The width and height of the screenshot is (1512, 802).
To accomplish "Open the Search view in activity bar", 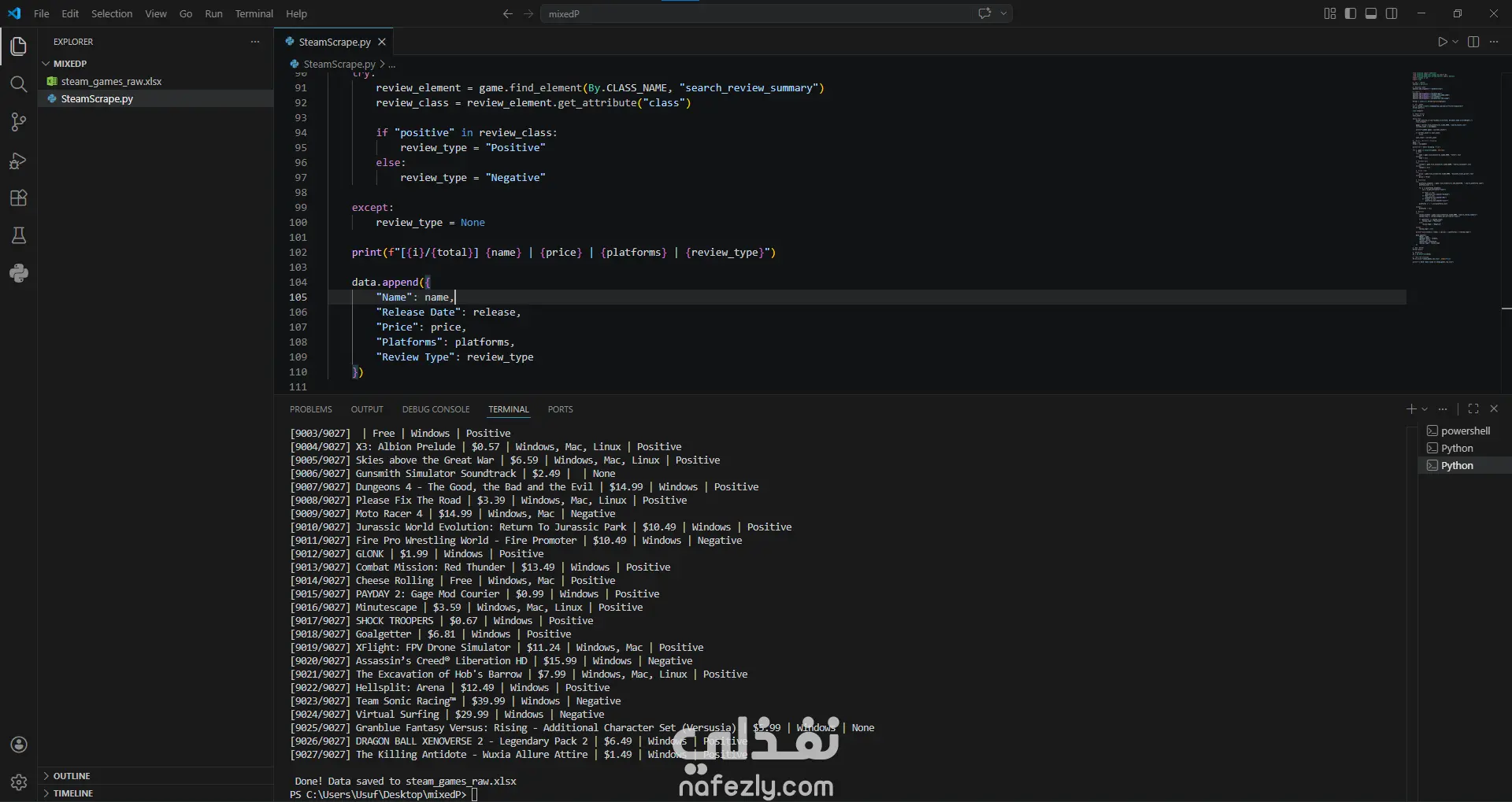I will (x=19, y=84).
